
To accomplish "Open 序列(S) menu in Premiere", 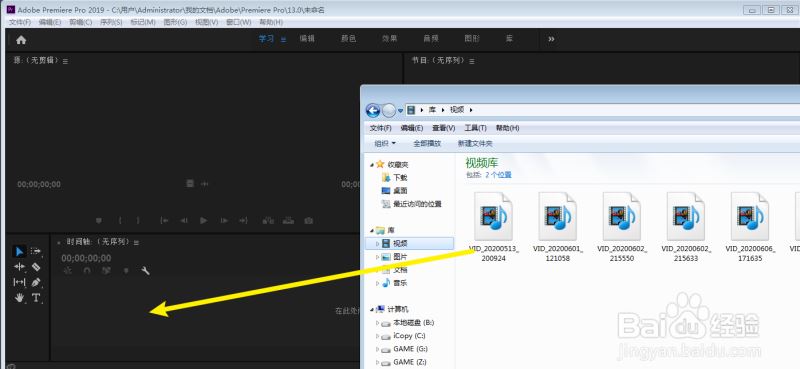I will pyautogui.click(x=111, y=22).
